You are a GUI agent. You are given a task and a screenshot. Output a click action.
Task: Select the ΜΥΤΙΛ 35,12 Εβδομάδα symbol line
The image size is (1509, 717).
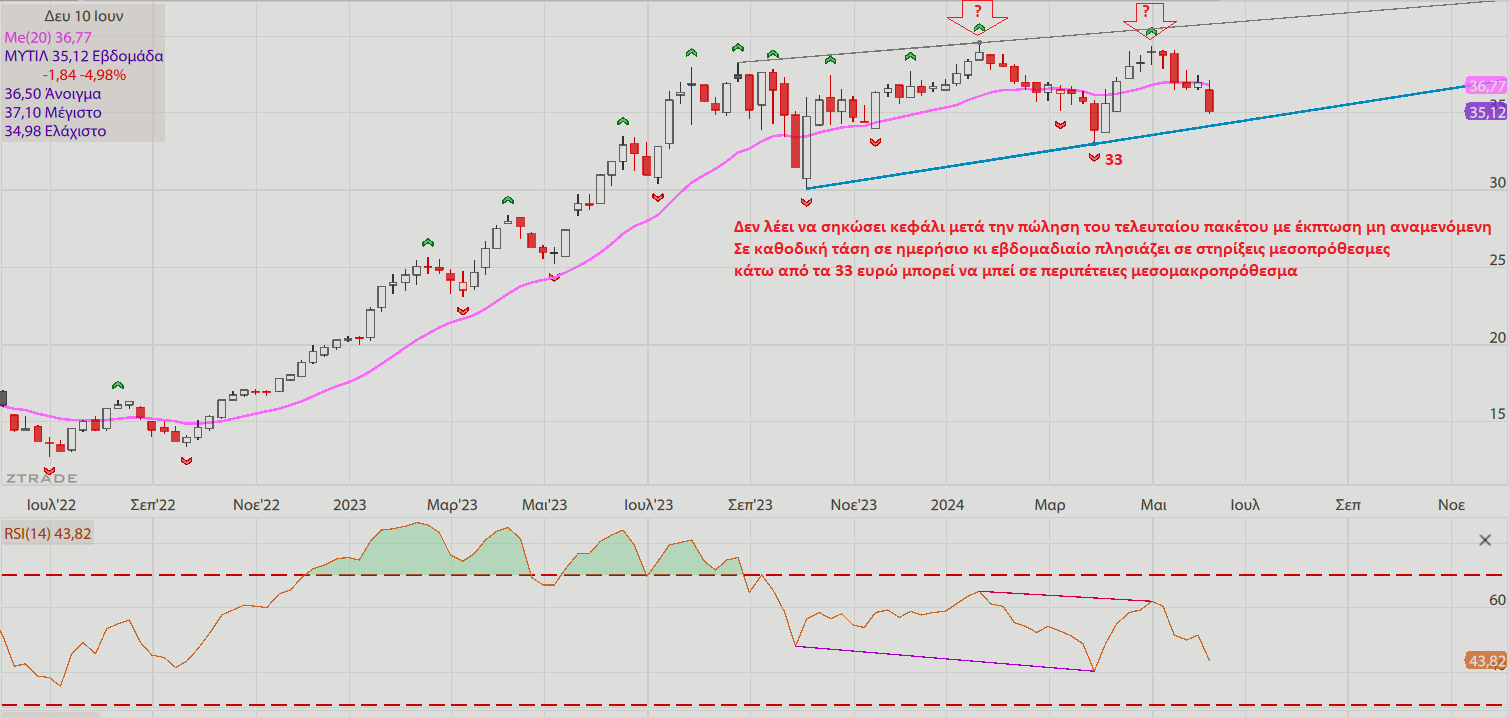pos(84,56)
